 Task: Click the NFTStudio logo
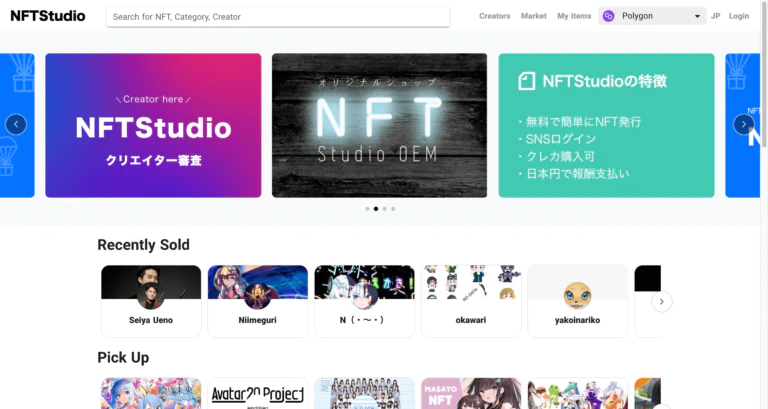click(x=48, y=16)
